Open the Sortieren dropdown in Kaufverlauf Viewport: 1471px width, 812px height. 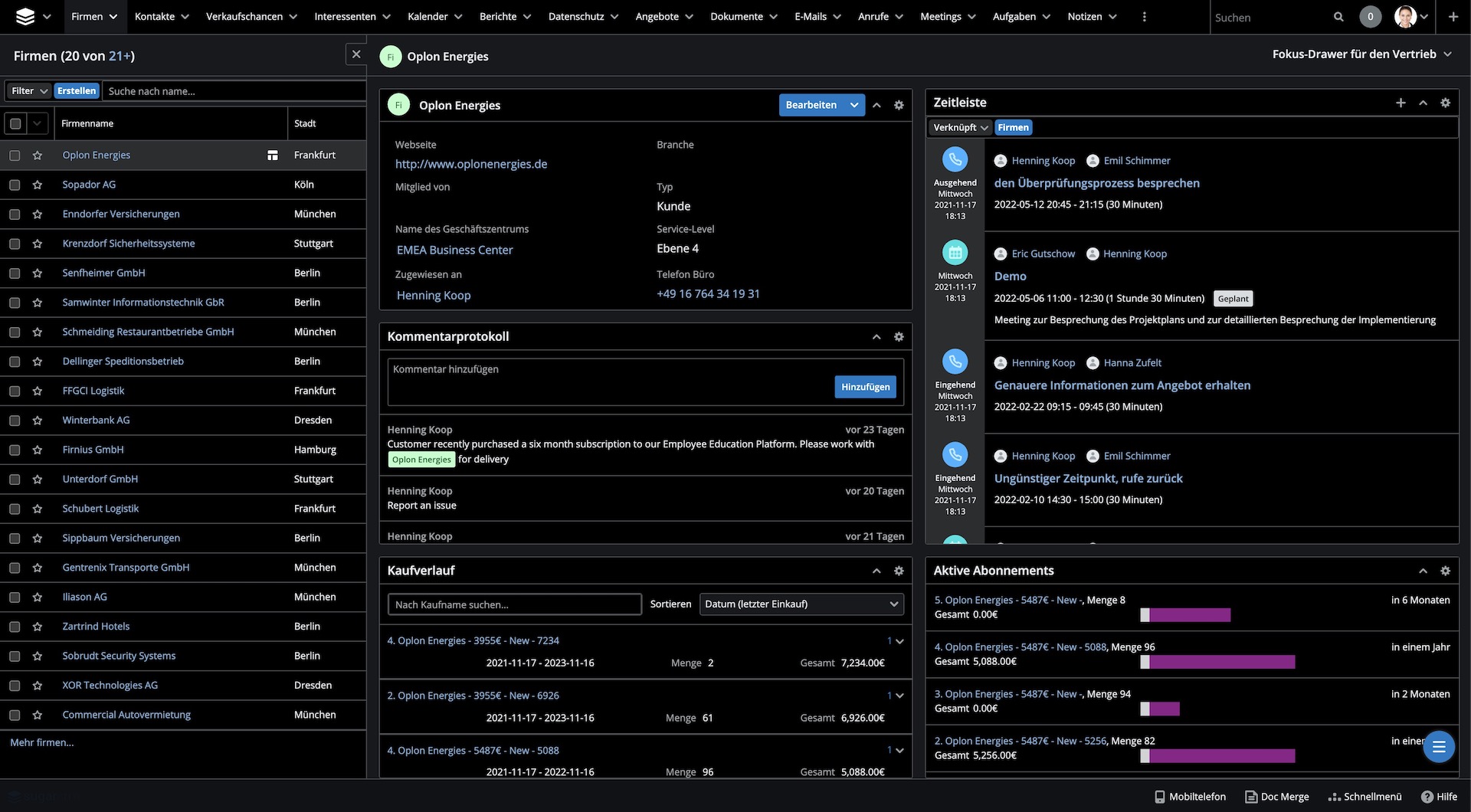801,604
